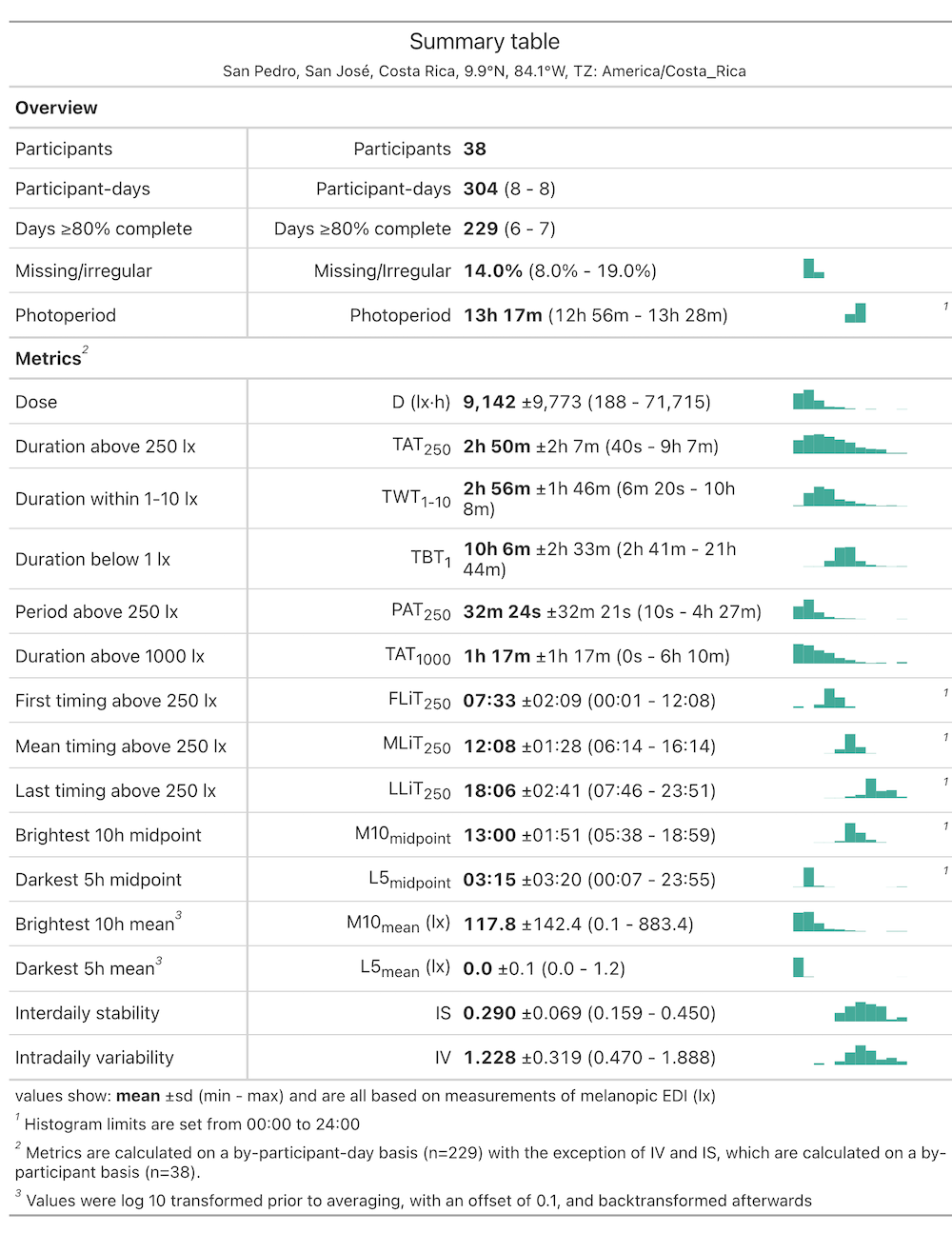Select the Photoperiod histogram sparkline

[856, 313]
